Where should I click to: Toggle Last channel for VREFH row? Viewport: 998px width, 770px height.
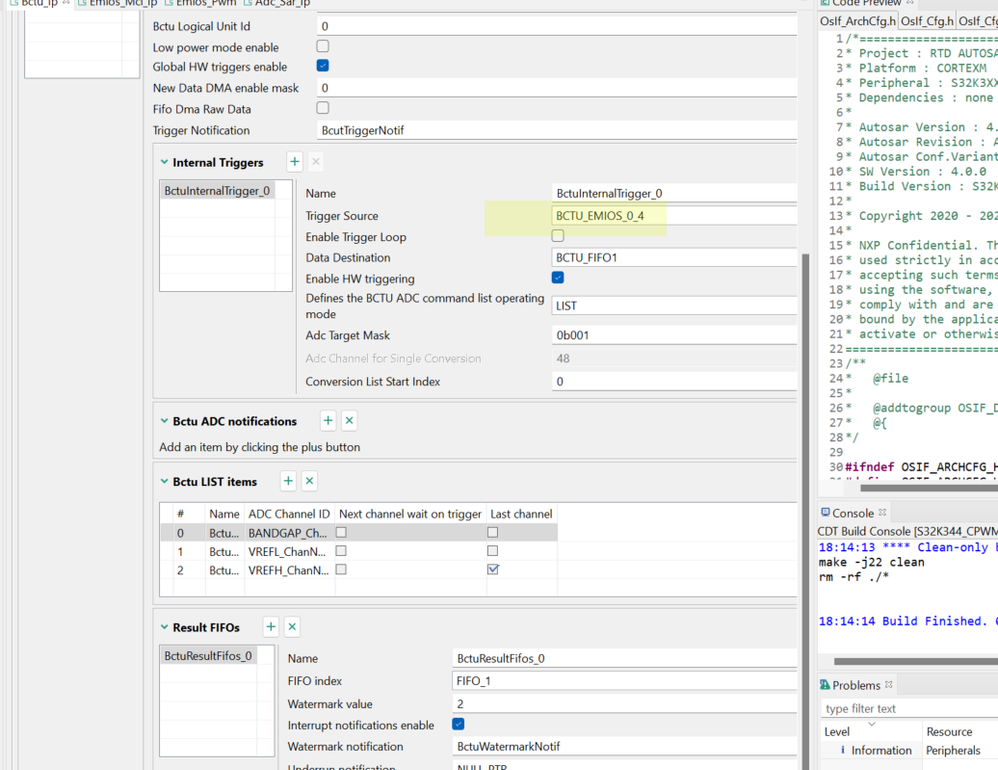tap(493, 569)
